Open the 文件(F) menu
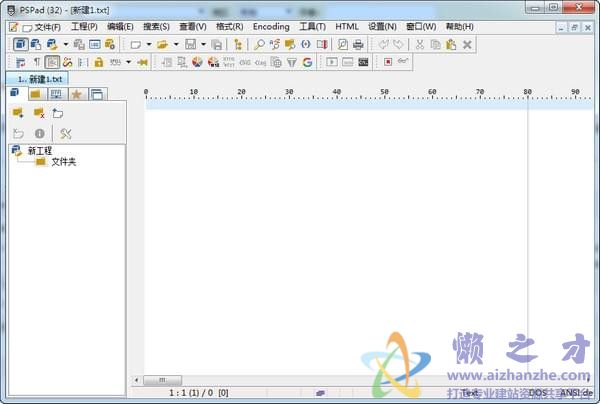 click(x=47, y=27)
